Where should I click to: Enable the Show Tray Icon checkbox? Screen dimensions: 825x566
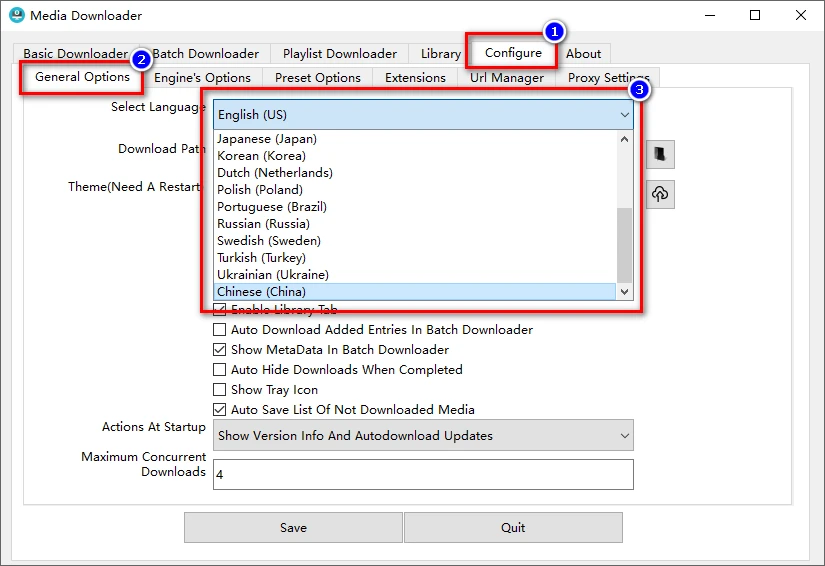(220, 390)
